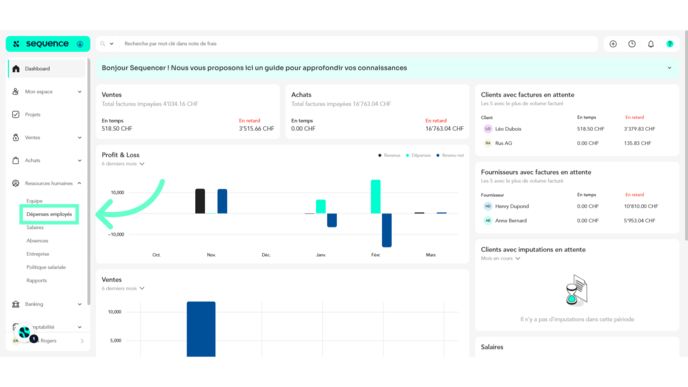
Task: Click Henry Dupond avatar badge
Action: [488, 206]
